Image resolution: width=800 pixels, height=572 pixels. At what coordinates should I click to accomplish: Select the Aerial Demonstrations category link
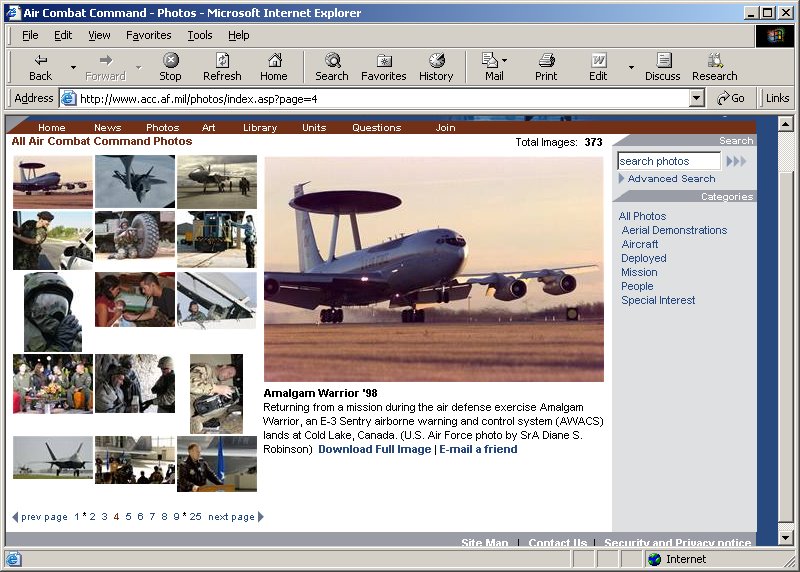(674, 230)
